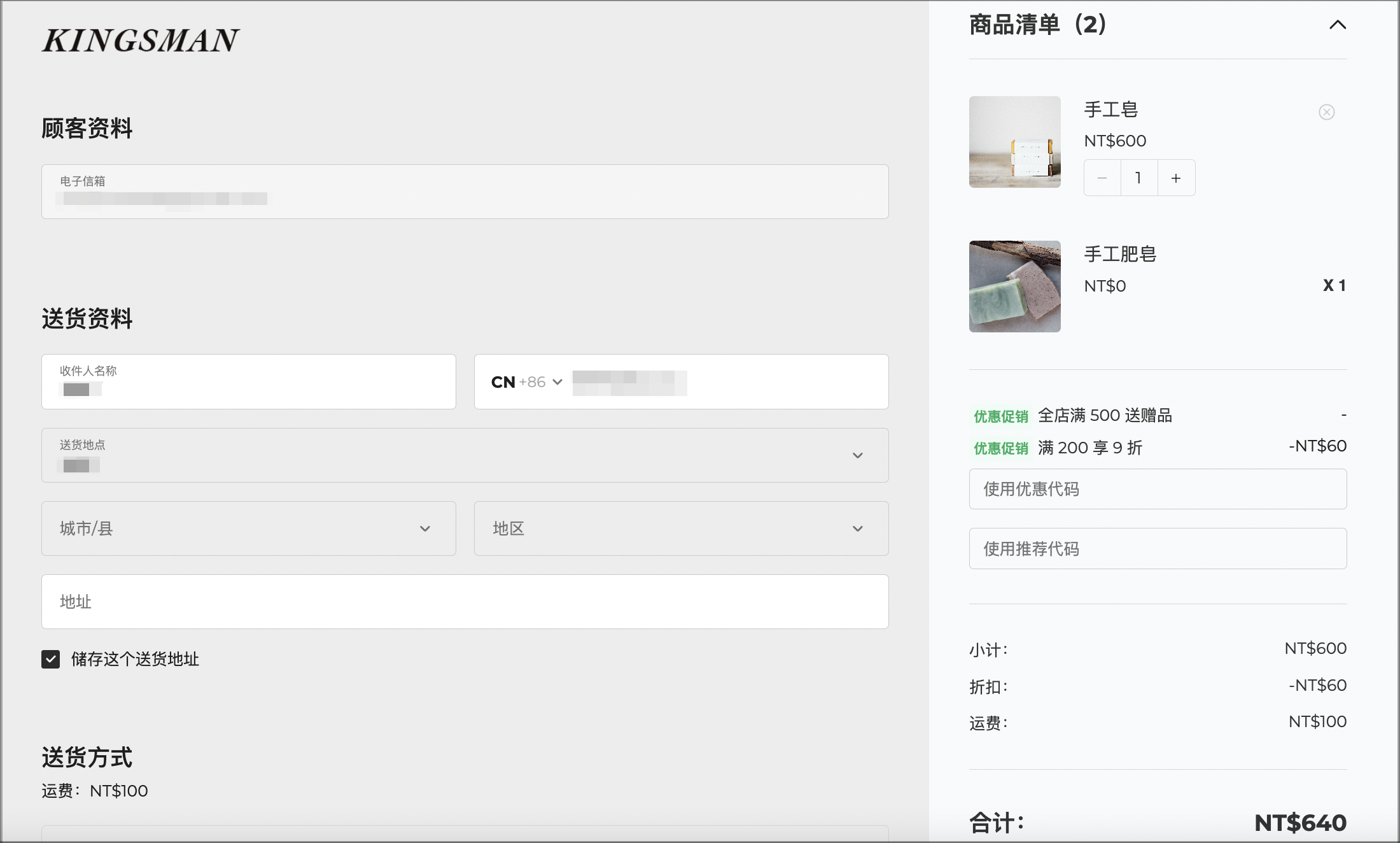Viewport: 1400px width, 843px height.
Task: Click the 手工皂 quantity value box
Action: (x=1139, y=178)
